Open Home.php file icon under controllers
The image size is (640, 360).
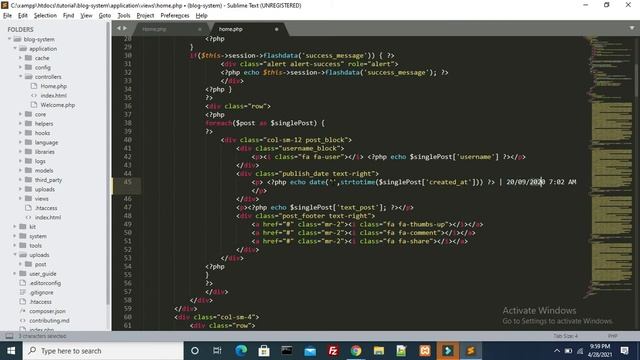point(34,86)
